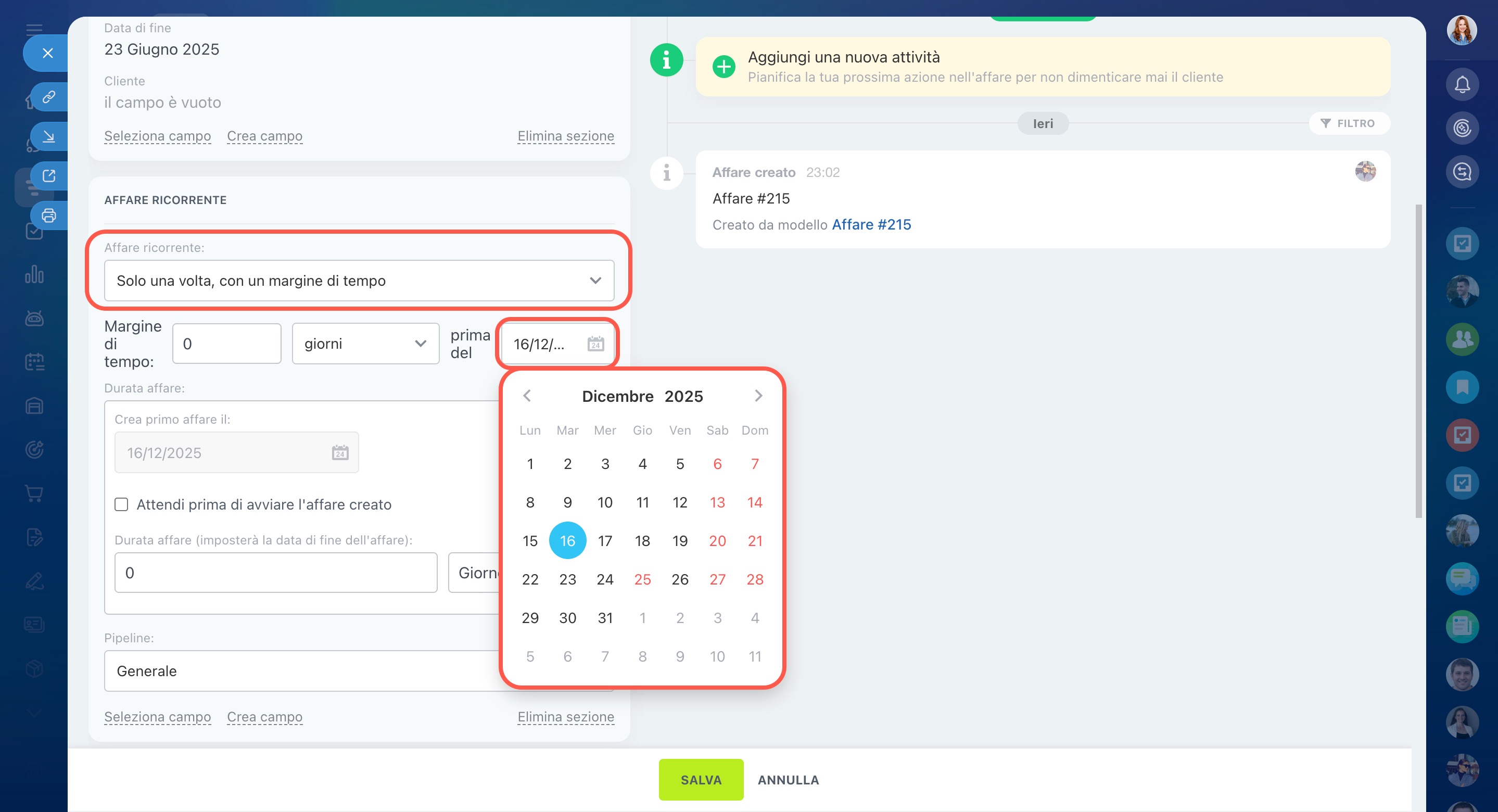Viewport: 1498px width, 812px height.
Task: Click the 'Elimina sezione' link in Affare ricorrente
Action: 565,717
